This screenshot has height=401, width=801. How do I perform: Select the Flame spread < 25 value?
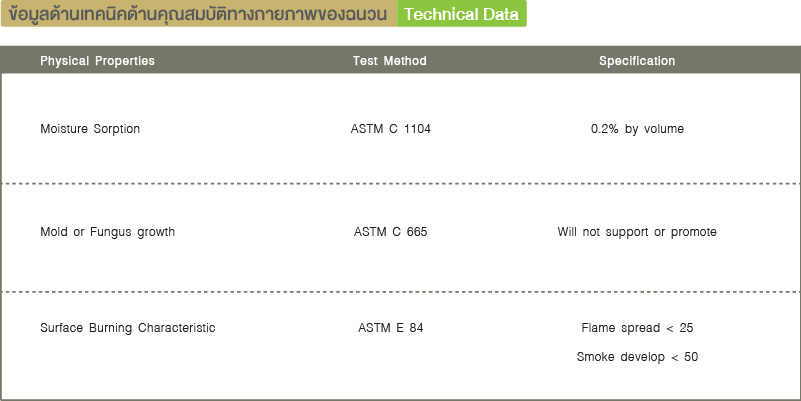[x=637, y=328]
